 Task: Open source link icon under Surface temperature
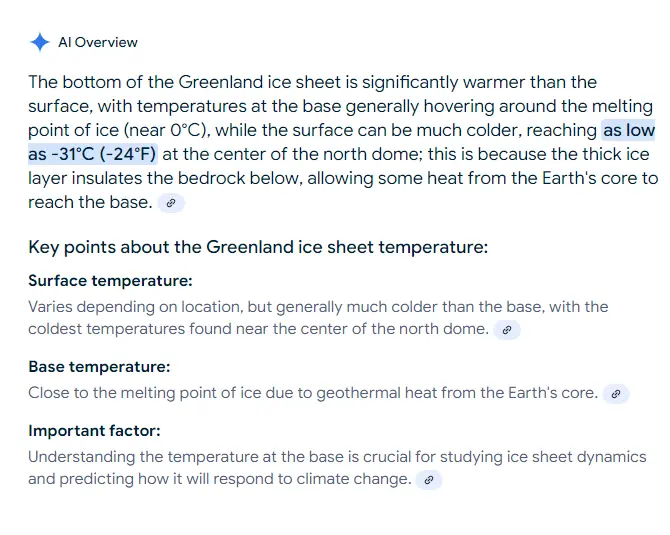[x=507, y=329]
